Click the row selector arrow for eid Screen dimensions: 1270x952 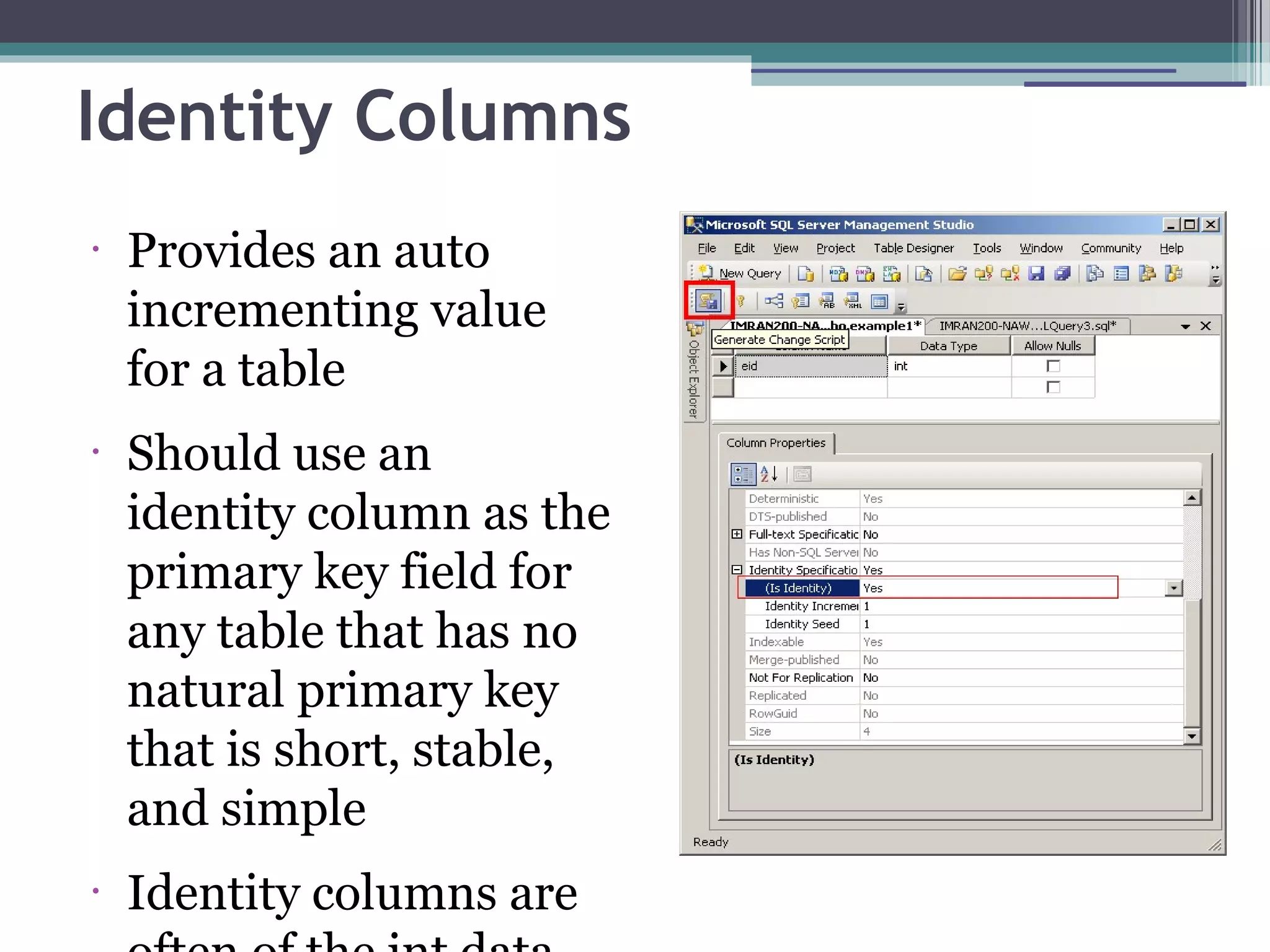coord(722,366)
